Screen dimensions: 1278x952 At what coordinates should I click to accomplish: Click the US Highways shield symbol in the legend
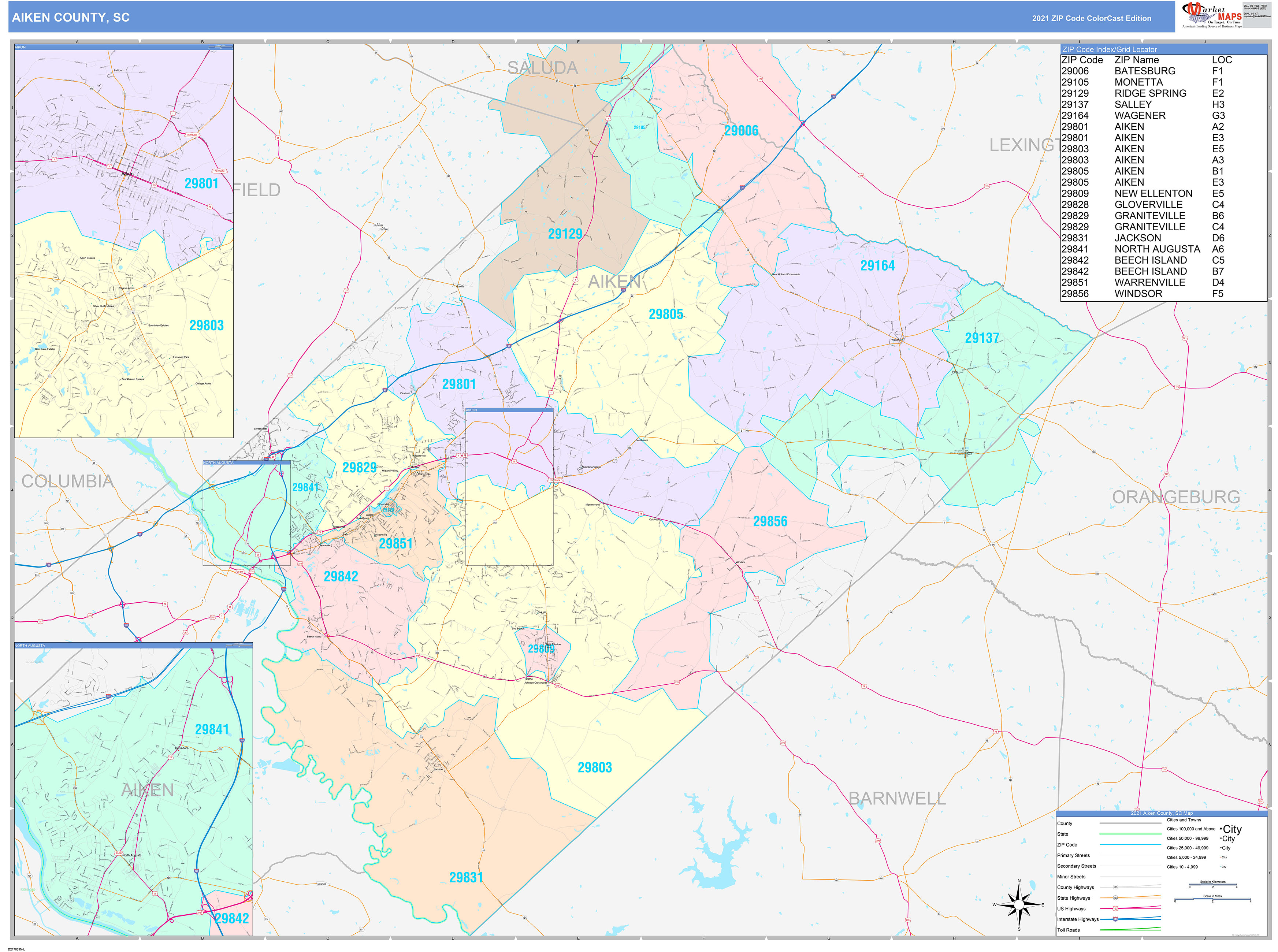[x=1115, y=909]
